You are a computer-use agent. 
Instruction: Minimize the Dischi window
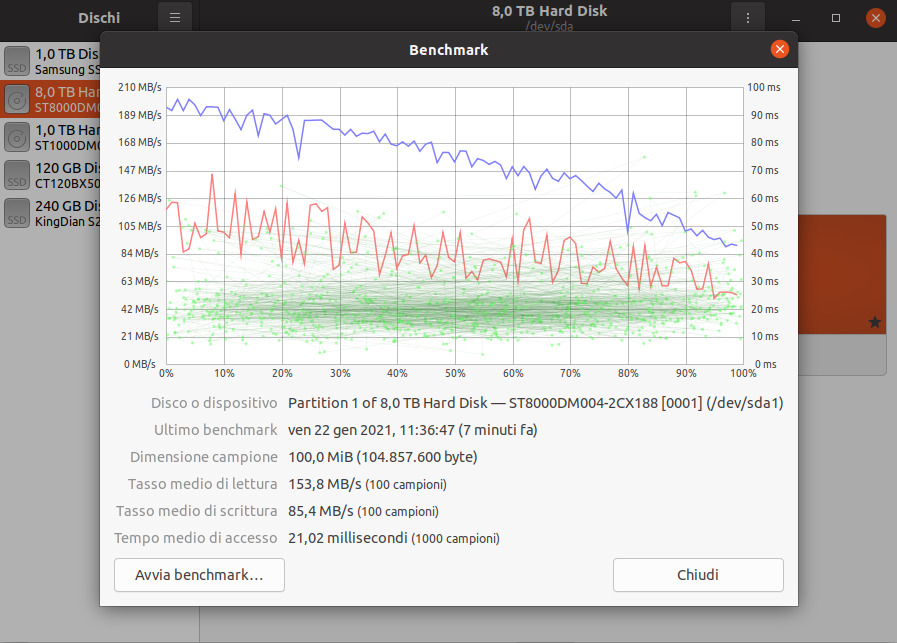pos(796,18)
